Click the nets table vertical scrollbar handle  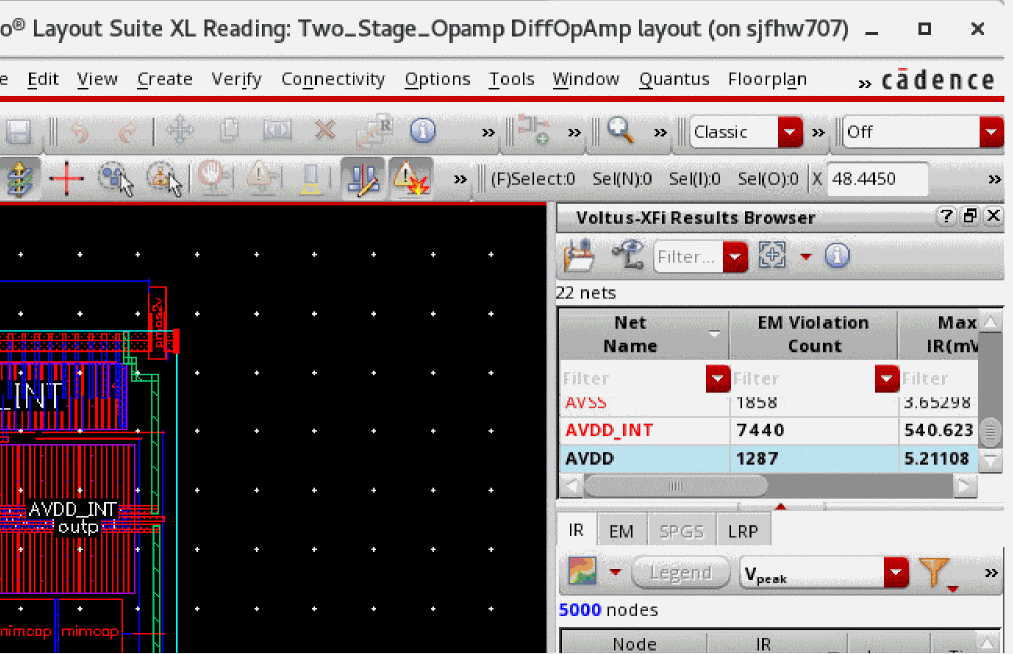tap(990, 431)
